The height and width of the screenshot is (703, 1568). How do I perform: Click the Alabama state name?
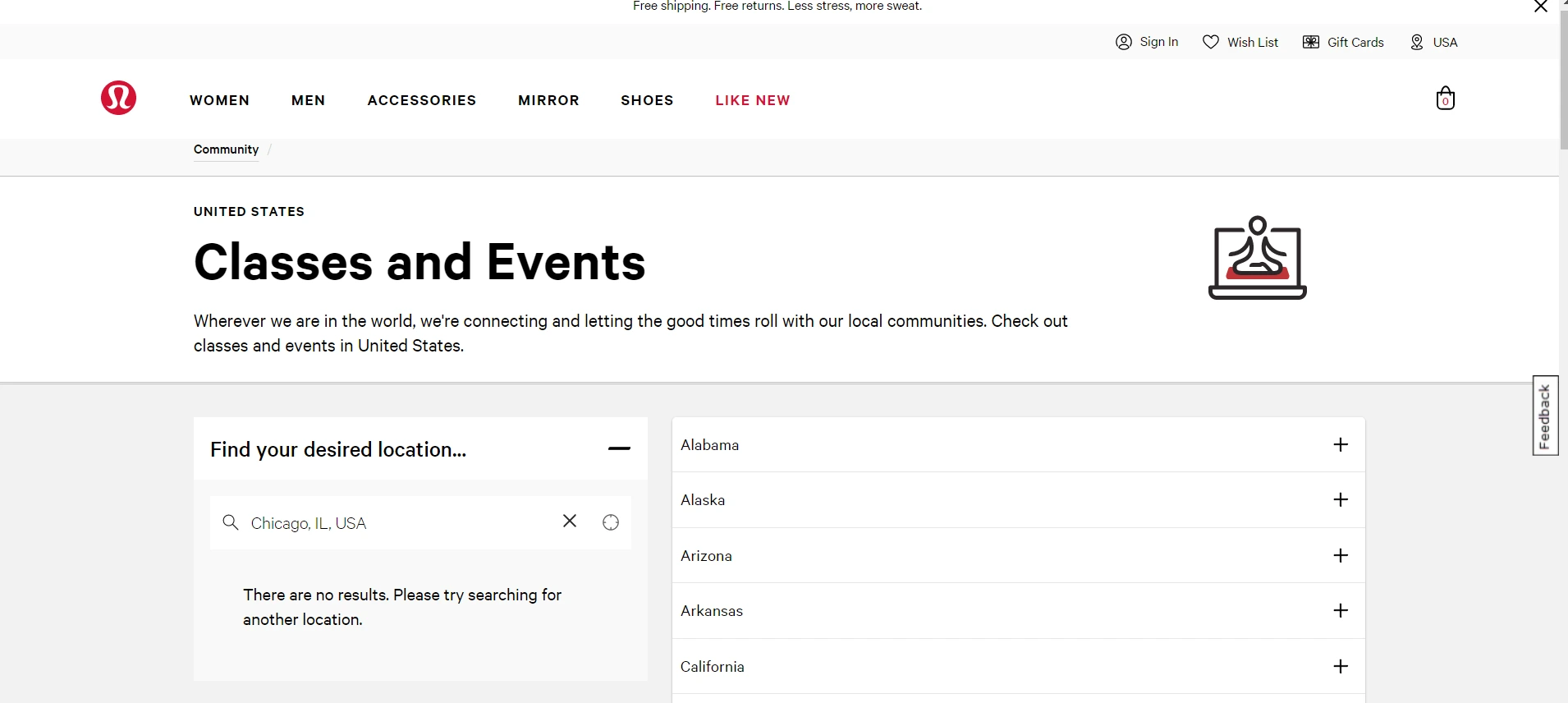pos(709,445)
